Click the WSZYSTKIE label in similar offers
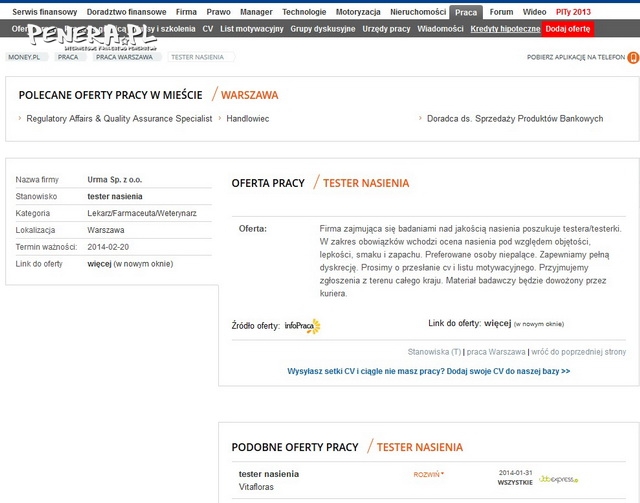This screenshot has height=503, width=640. click(x=515, y=483)
